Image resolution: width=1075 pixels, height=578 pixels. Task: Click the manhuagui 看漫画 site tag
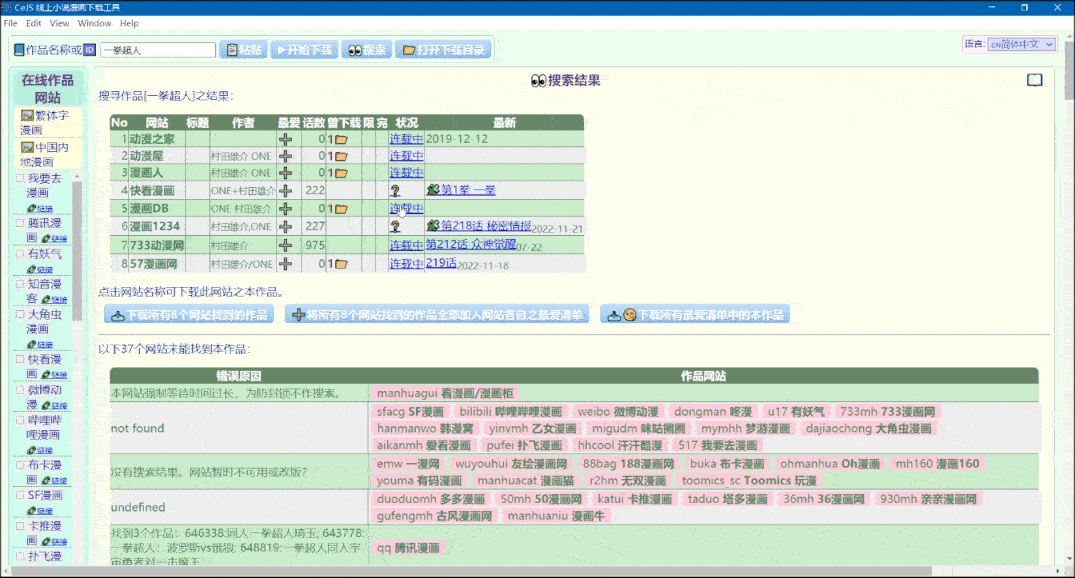coord(445,393)
